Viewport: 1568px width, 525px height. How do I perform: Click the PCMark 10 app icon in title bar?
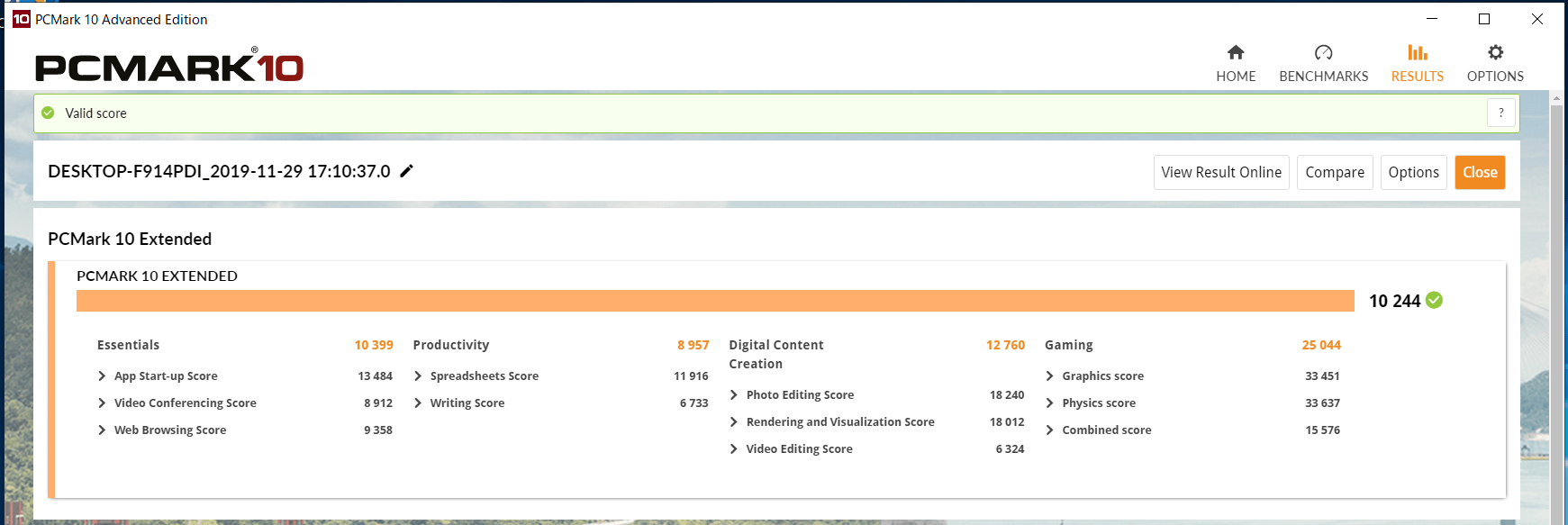[x=21, y=19]
